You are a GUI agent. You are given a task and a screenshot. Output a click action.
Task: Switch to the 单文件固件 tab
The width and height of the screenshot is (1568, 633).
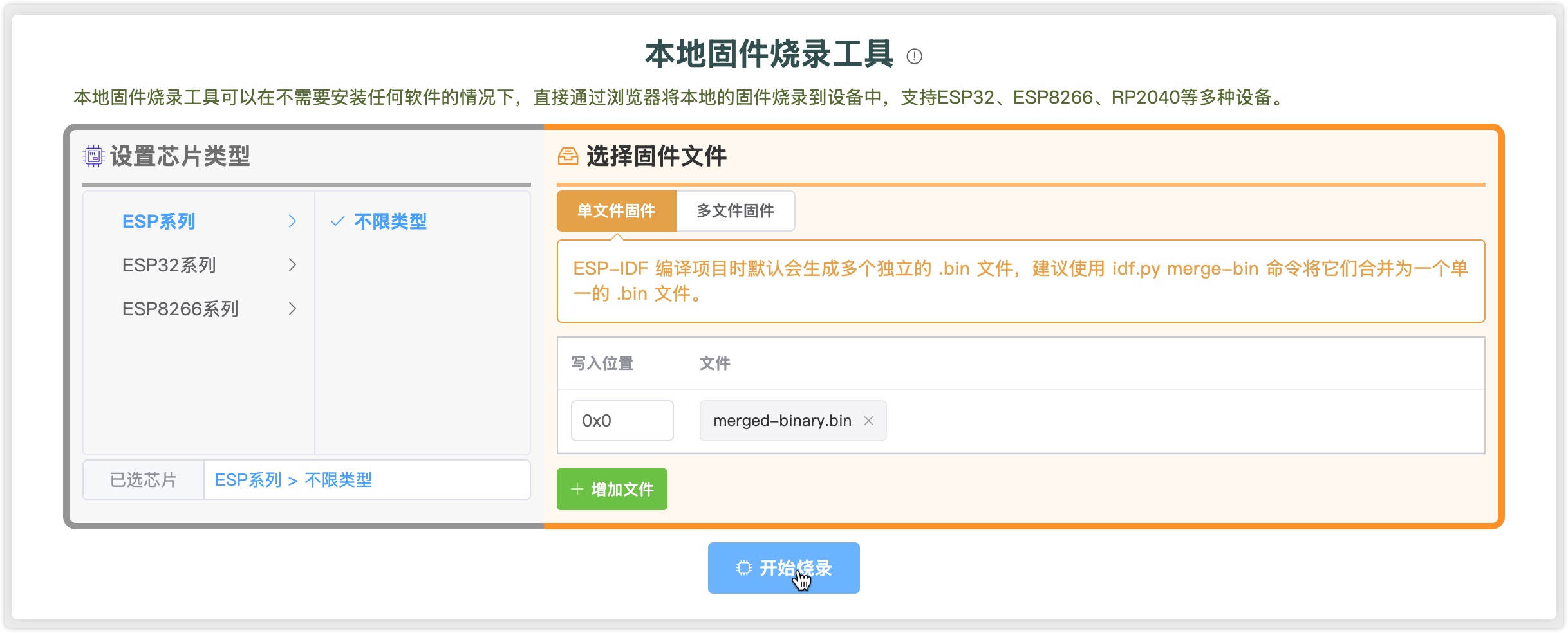(616, 211)
